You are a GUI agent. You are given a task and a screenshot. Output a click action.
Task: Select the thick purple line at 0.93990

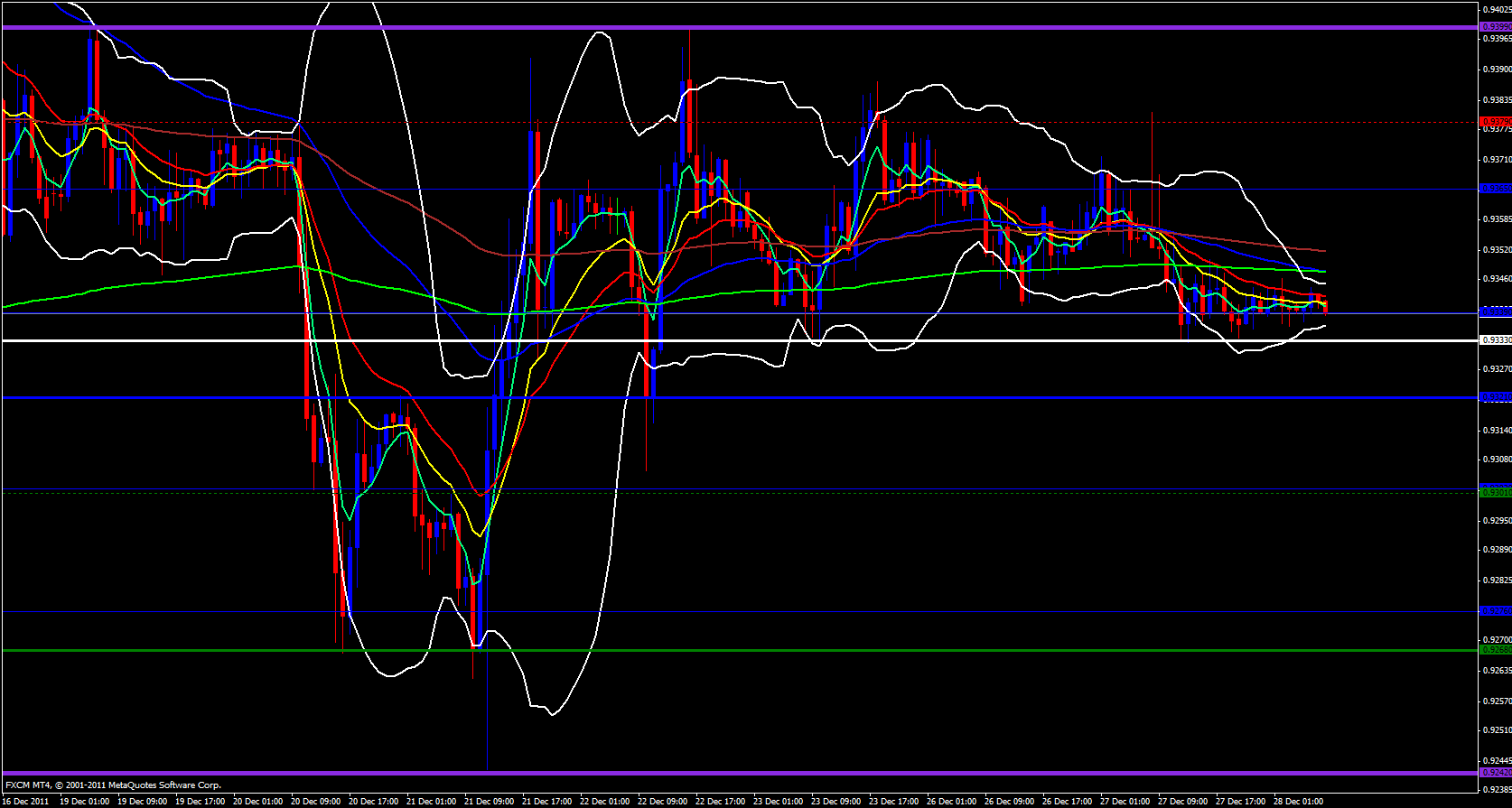[x=739, y=27]
